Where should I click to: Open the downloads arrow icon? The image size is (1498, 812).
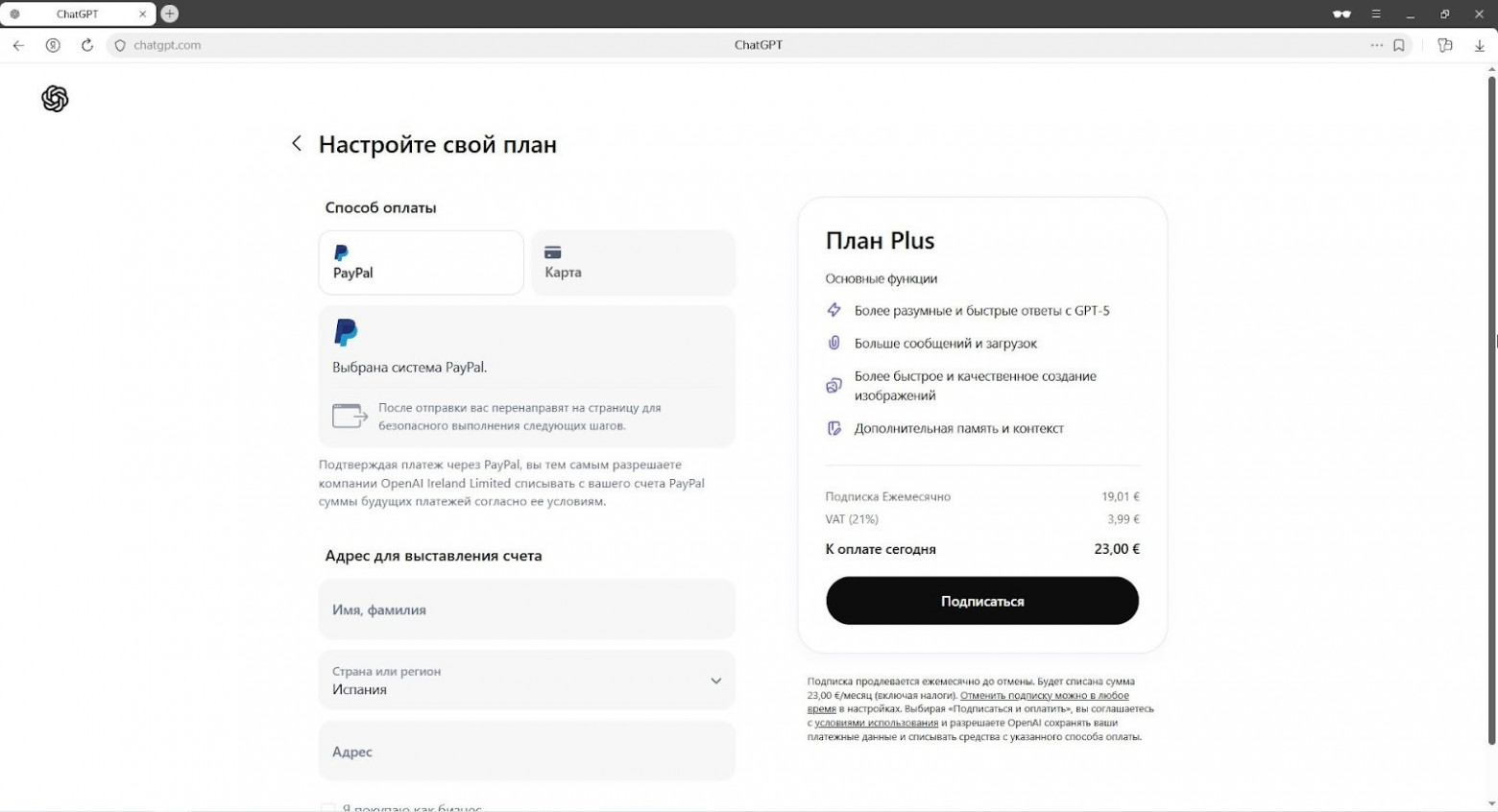pyautogui.click(x=1479, y=45)
